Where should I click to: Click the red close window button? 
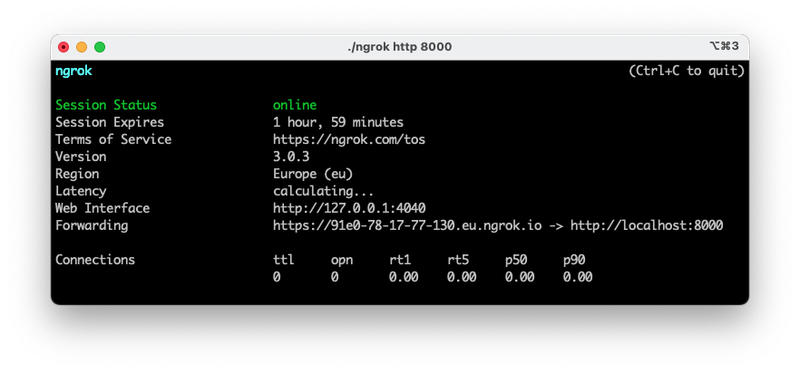point(63,47)
